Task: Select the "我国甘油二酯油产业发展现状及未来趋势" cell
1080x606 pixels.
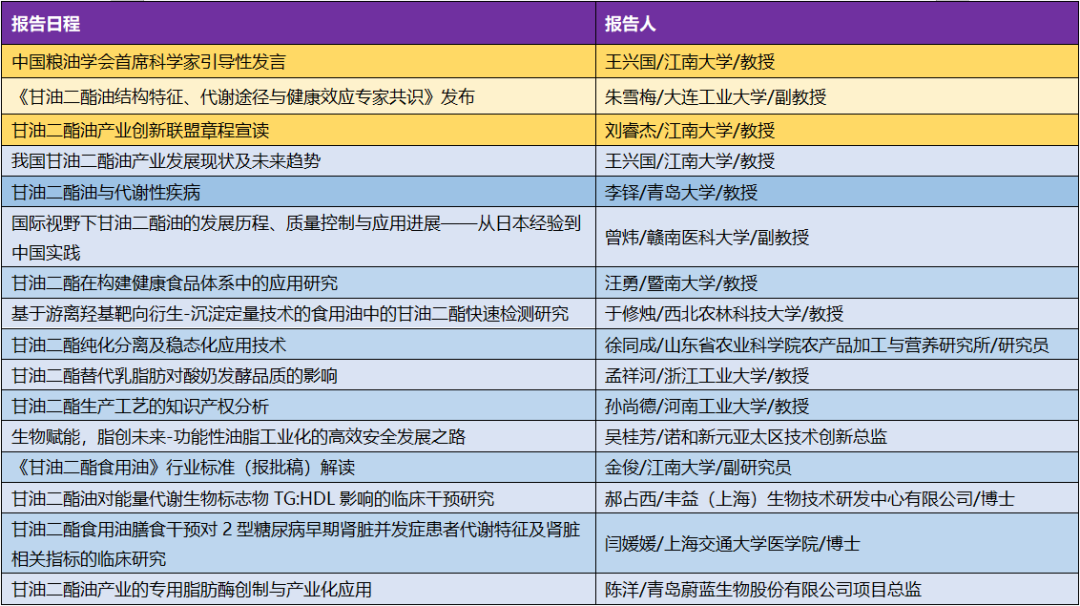Action: [298, 161]
